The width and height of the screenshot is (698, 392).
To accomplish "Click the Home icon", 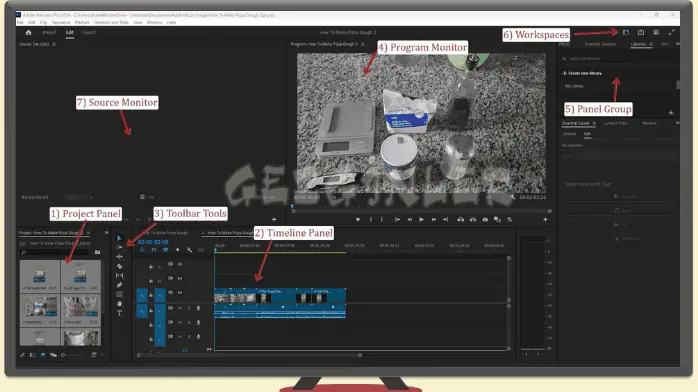I will click(x=28, y=32).
